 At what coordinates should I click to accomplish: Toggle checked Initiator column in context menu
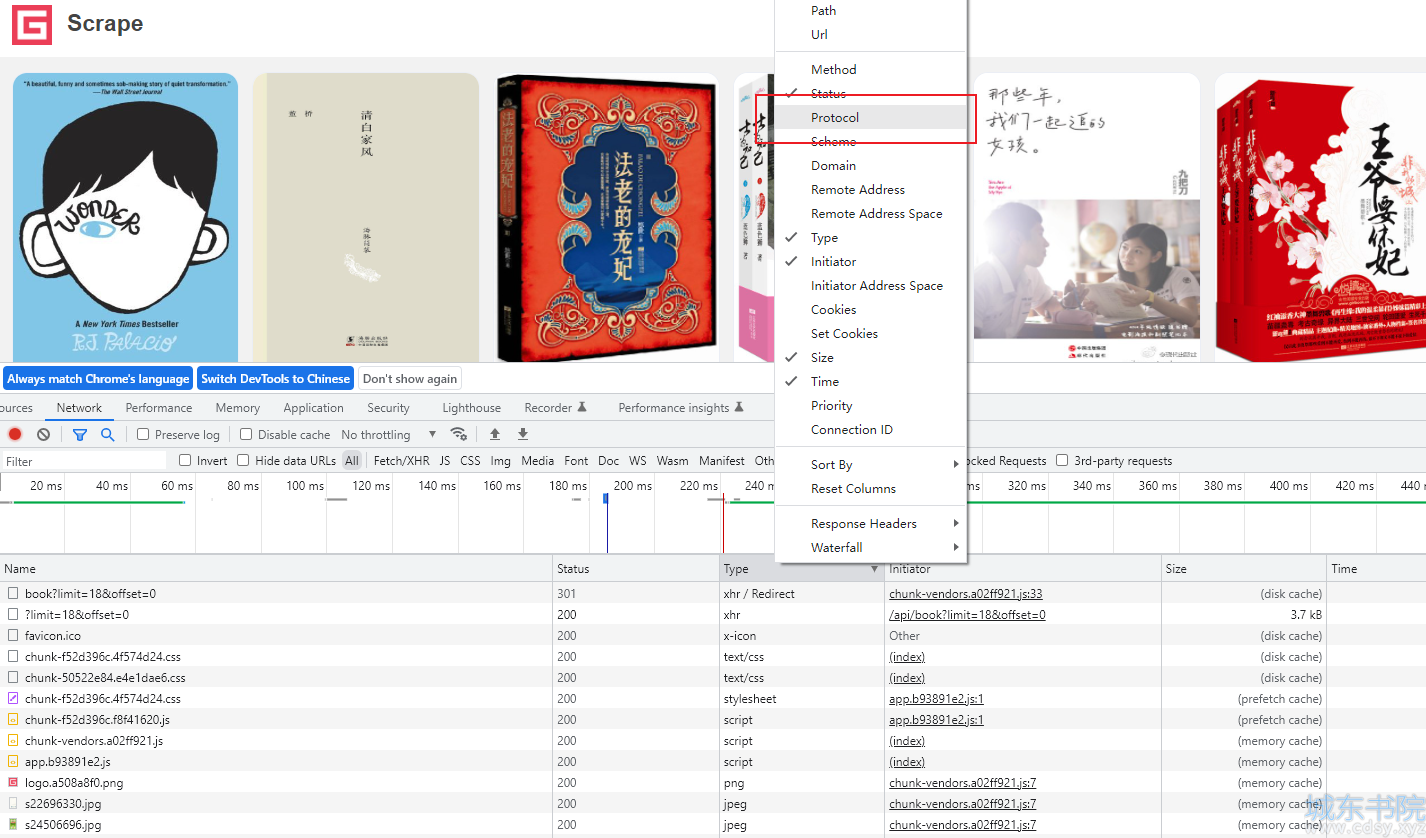click(871, 261)
